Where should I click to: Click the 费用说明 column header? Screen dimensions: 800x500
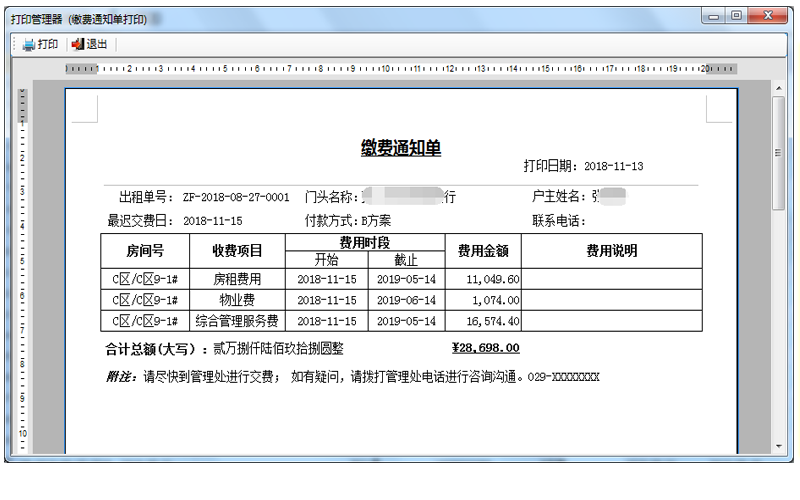(611, 251)
